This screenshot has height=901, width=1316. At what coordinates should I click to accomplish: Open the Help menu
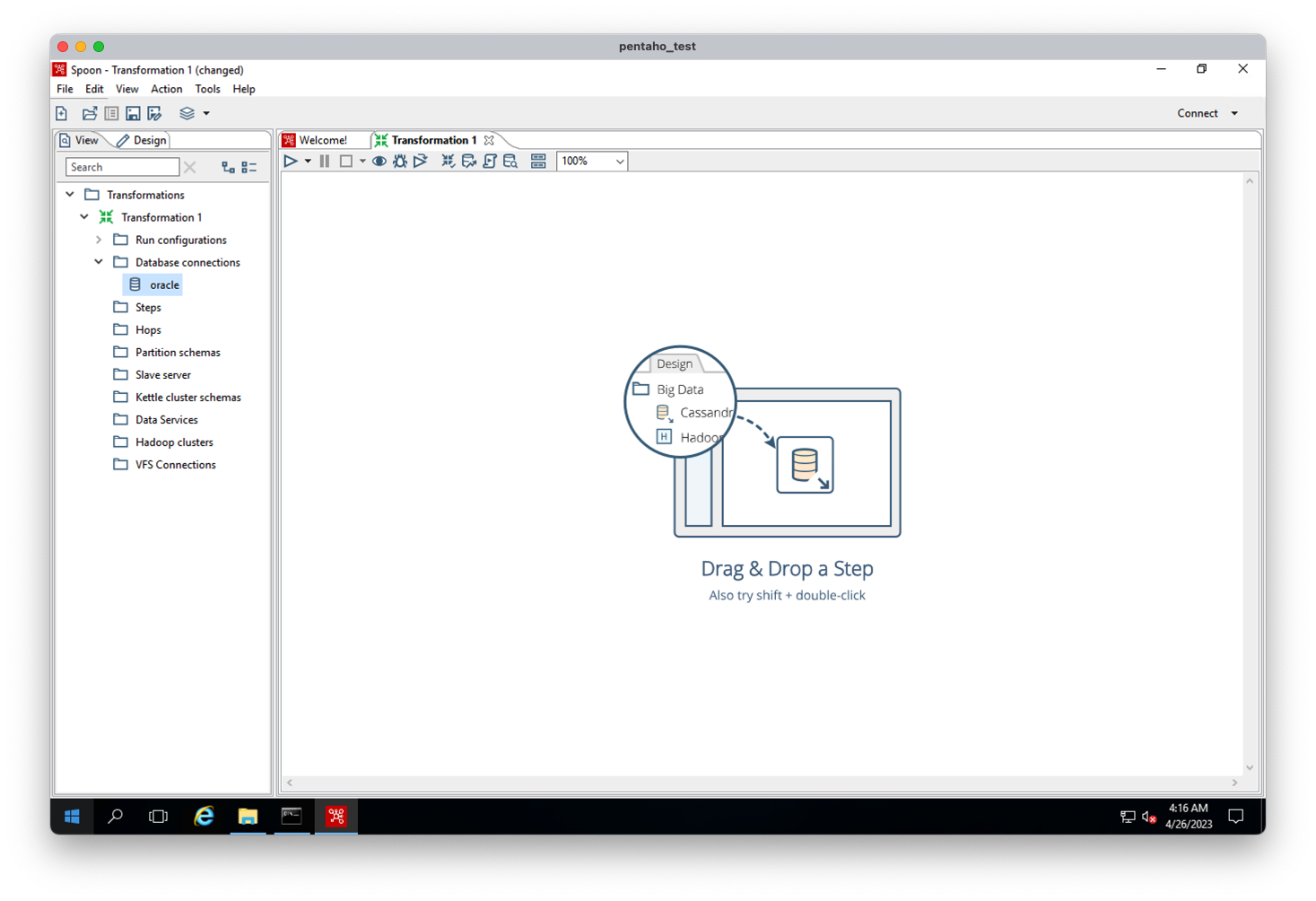[x=243, y=89]
